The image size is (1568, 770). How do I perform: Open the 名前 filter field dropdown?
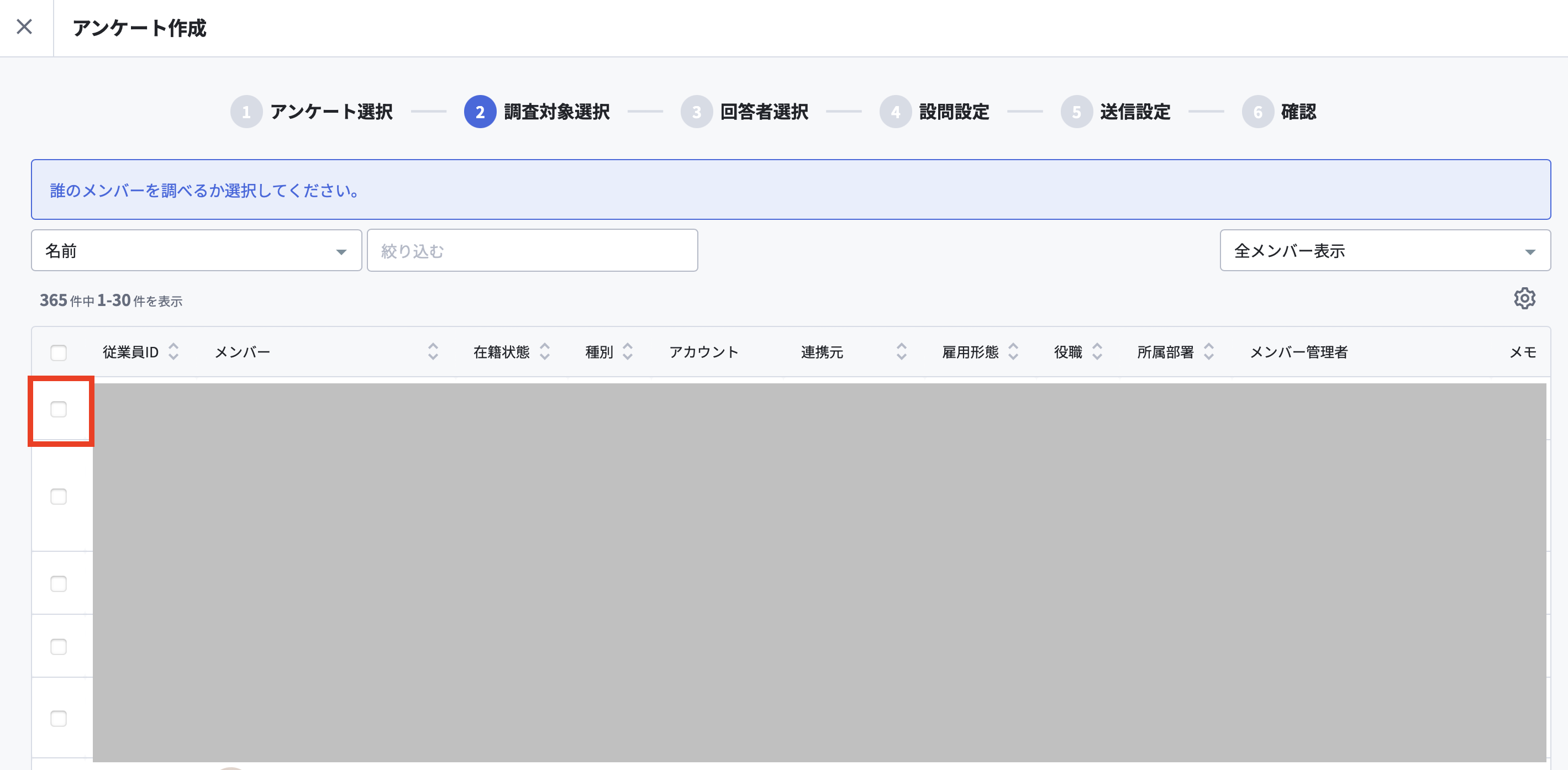[x=197, y=250]
